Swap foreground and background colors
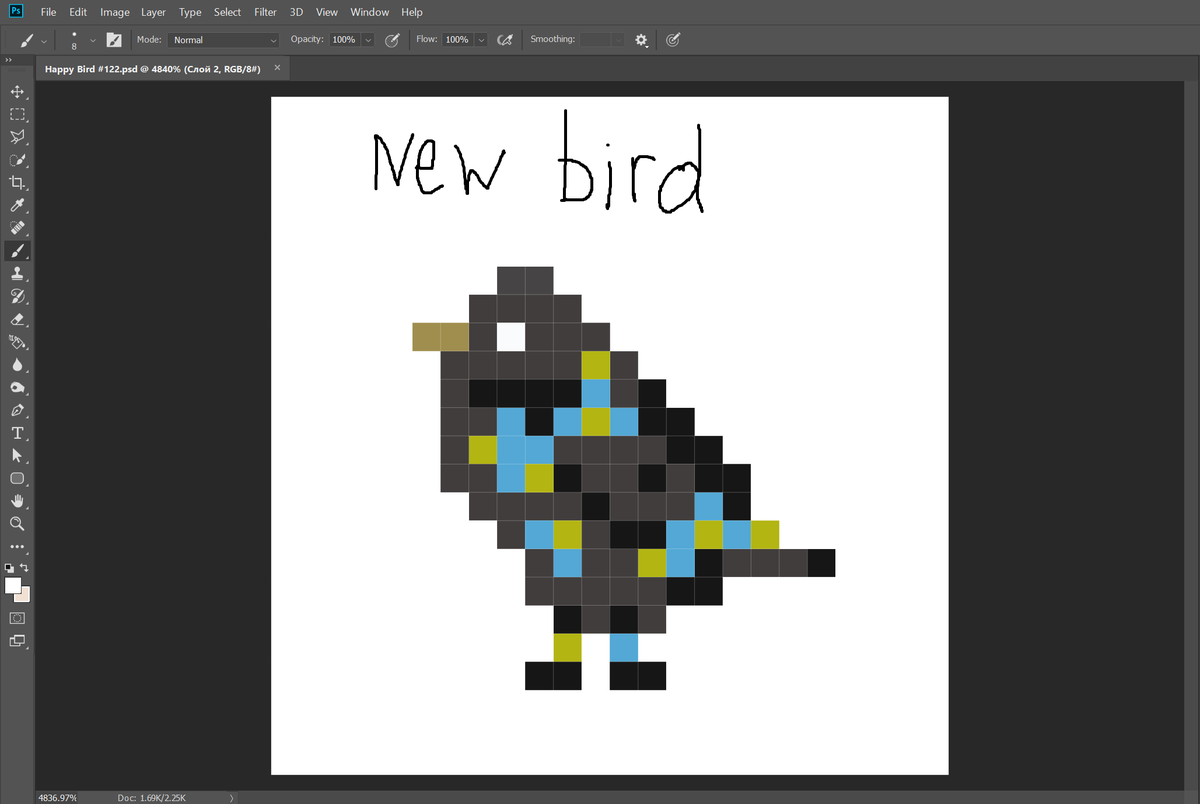The image size is (1200, 804). pyautogui.click(x=25, y=568)
